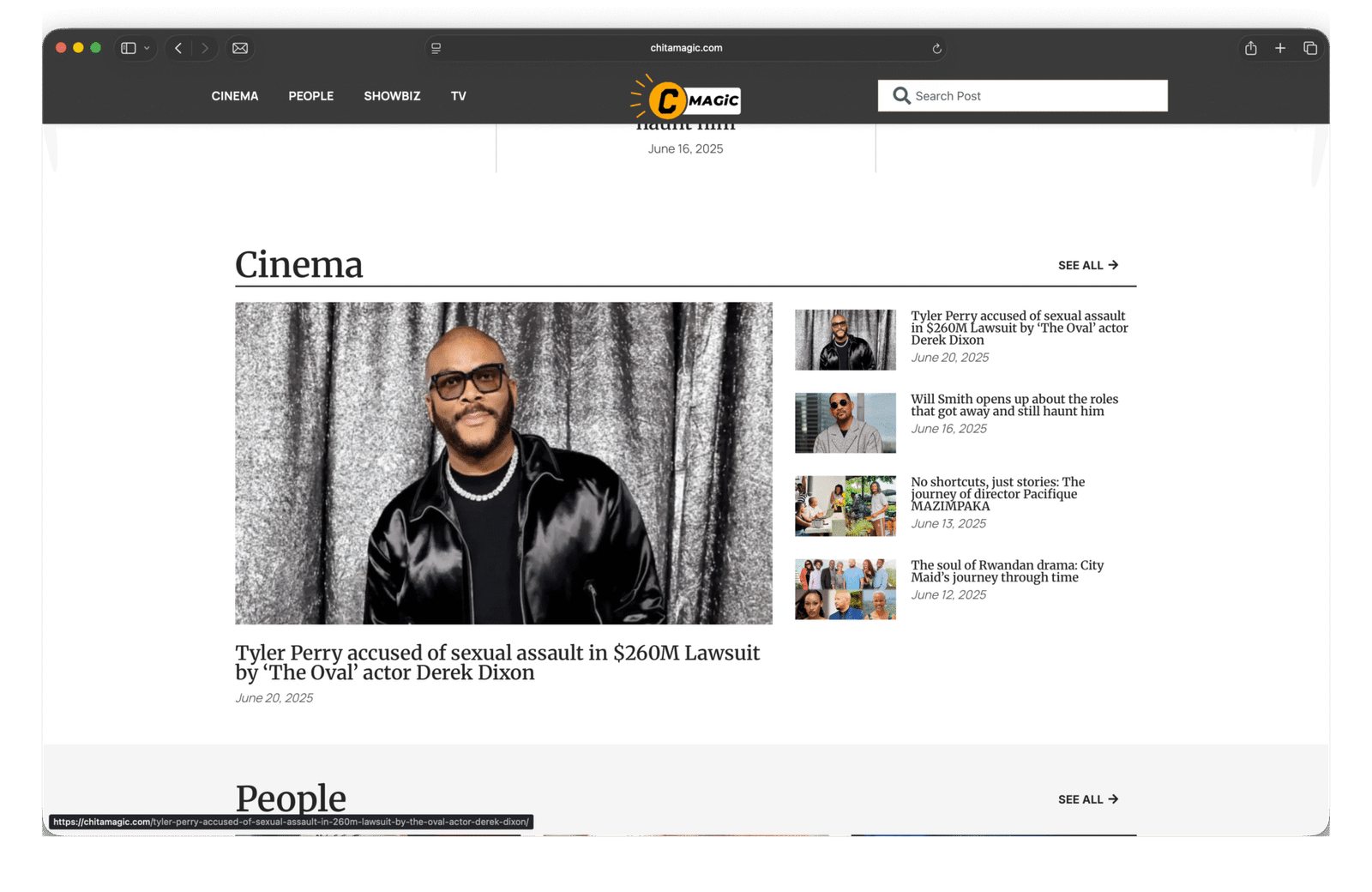Open the sidebar options dropdown chevron
This screenshot has width=1372, height=892.
tap(147, 48)
